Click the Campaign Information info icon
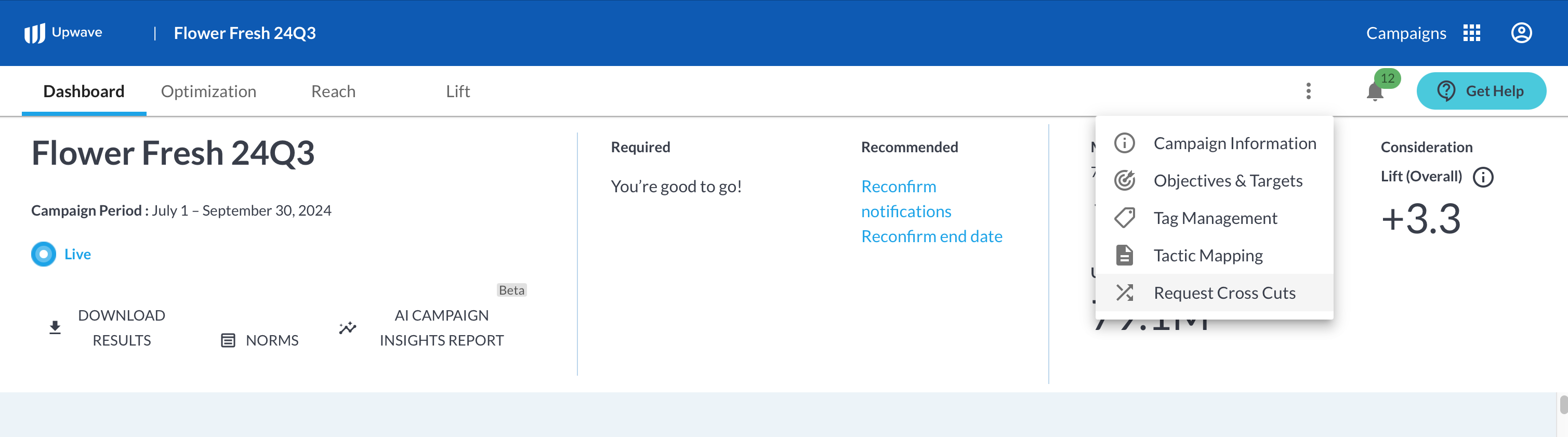 pyautogui.click(x=1124, y=143)
